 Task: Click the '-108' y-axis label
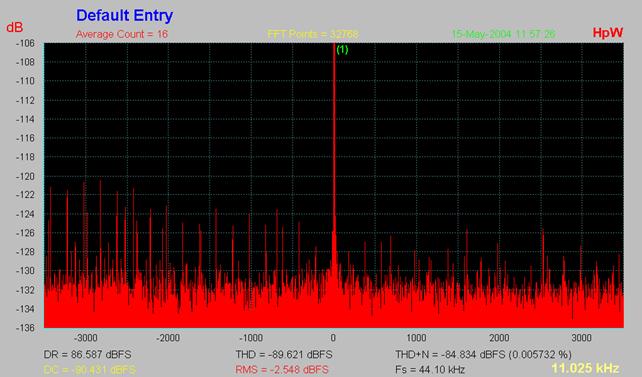click(x=25, y=62)
